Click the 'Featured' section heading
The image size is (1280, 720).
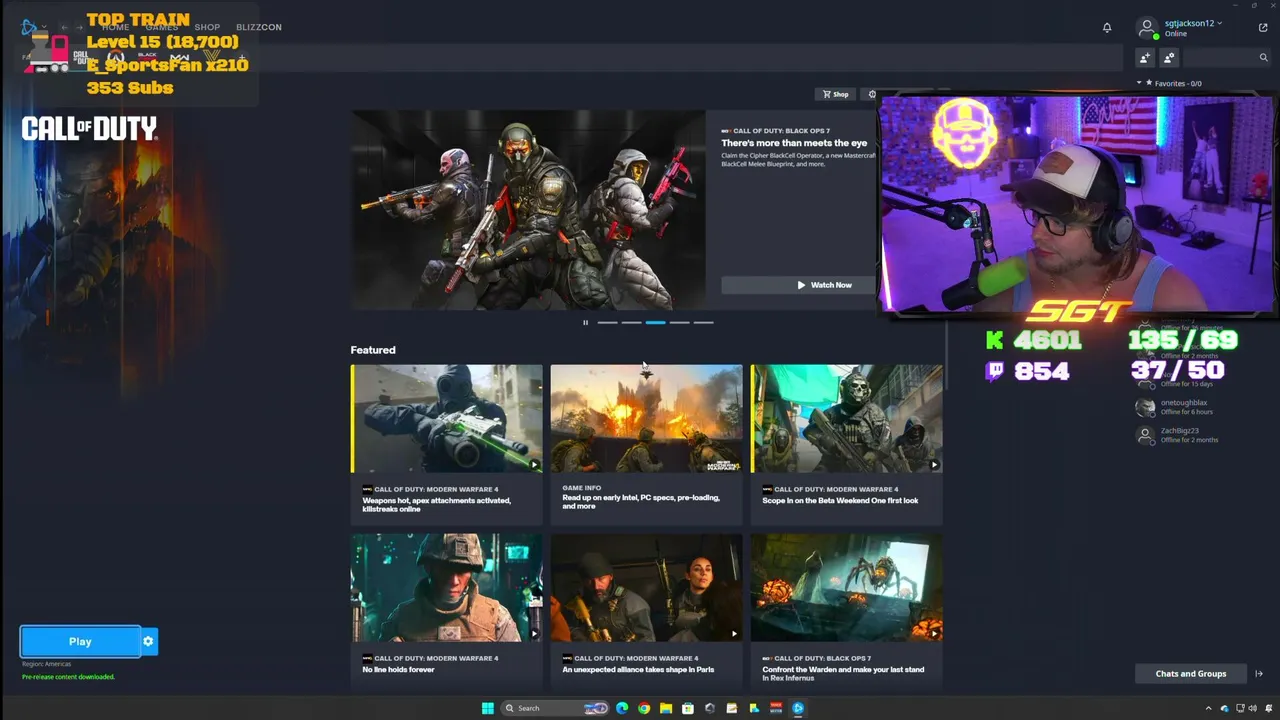373,350
